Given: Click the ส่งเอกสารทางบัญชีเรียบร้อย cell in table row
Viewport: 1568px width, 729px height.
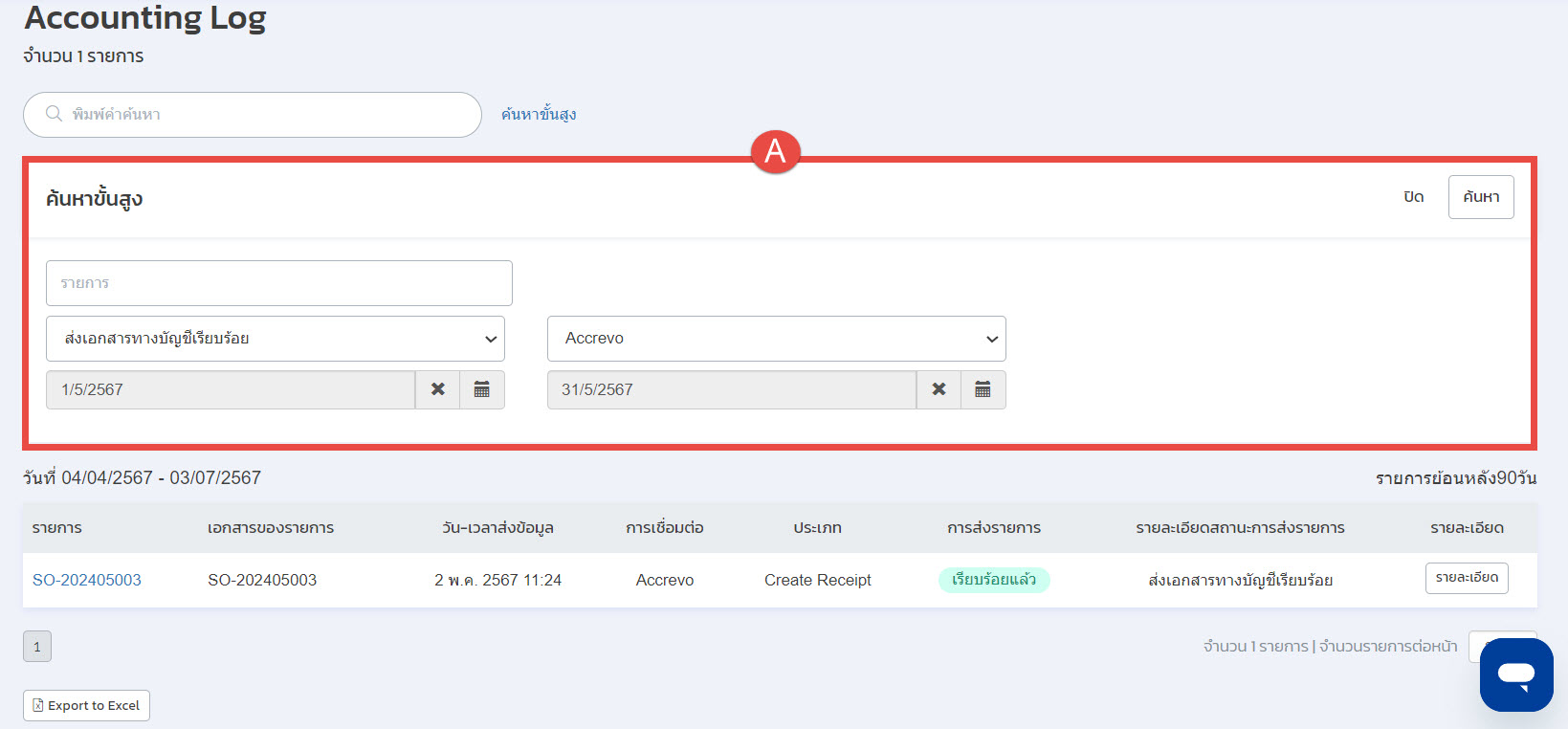Looking at the screenshot, I should click(x=1241, y=580).
